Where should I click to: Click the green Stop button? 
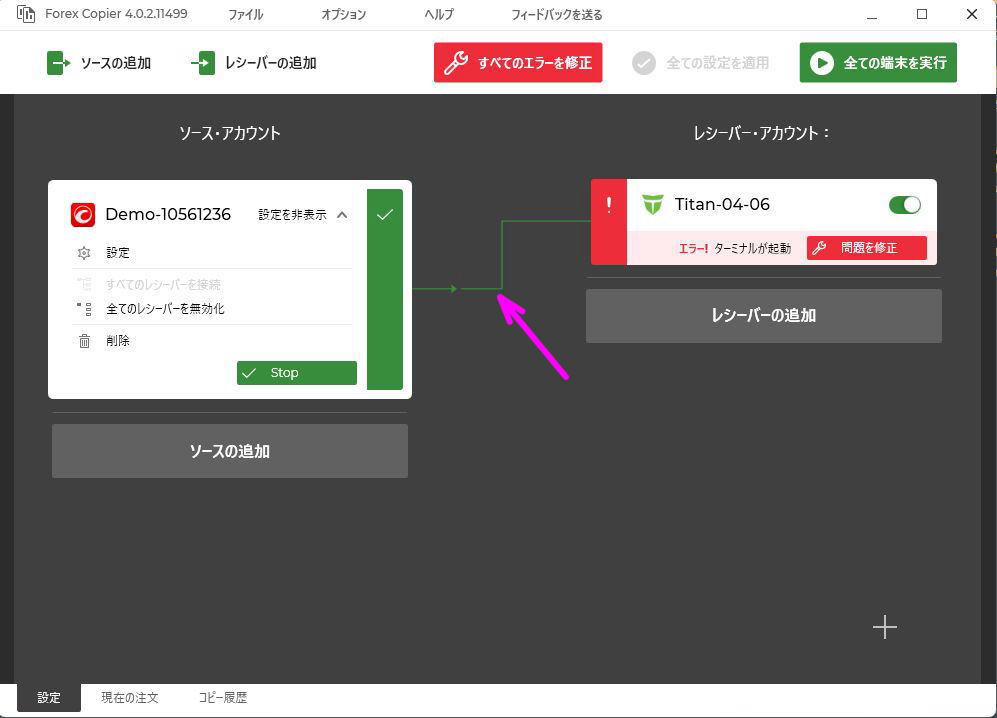(x=297, y=373)
